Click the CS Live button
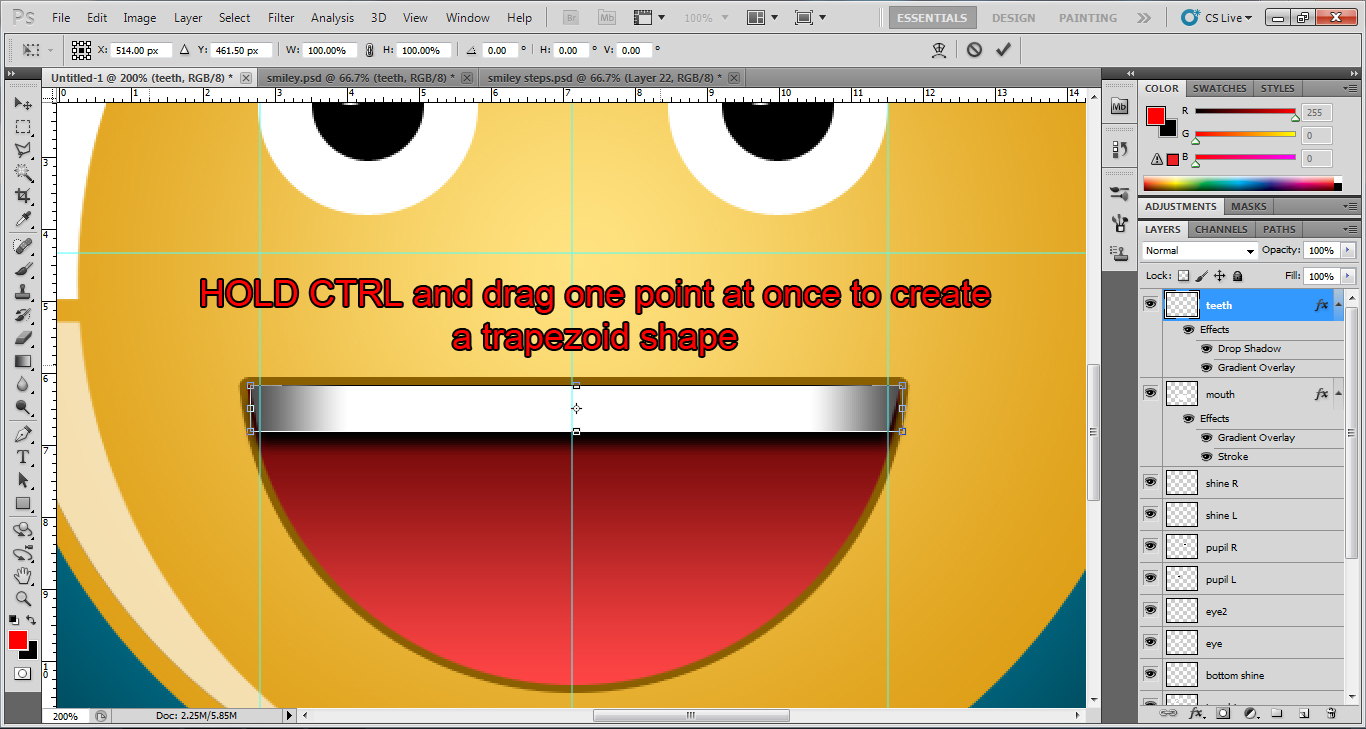 1222,17
